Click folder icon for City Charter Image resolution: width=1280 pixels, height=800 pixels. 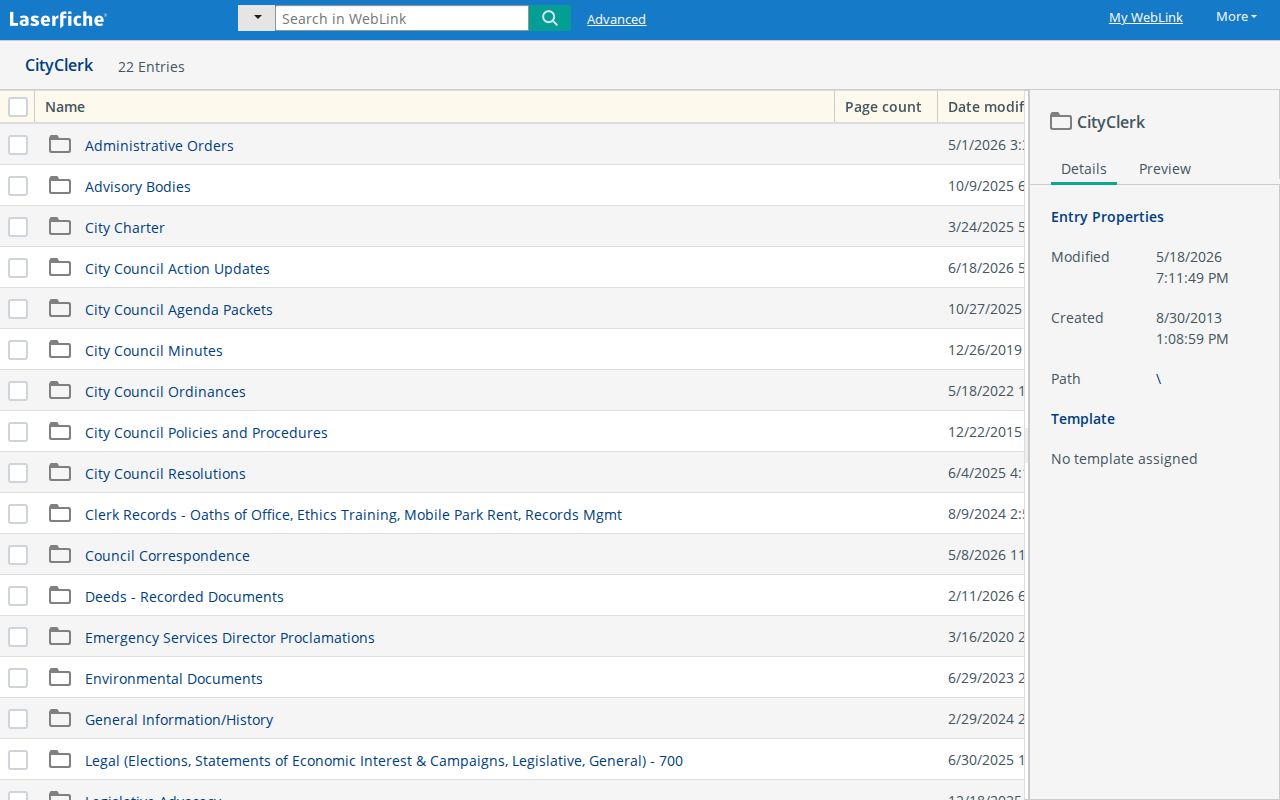[x=60, y=226]
